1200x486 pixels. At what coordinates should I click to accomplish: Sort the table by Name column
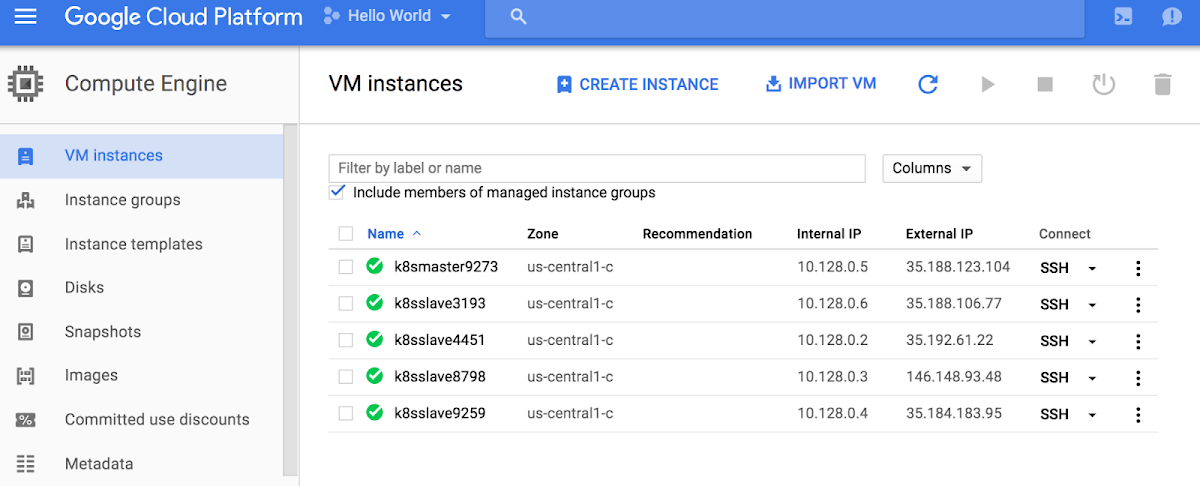coord(394,234)
